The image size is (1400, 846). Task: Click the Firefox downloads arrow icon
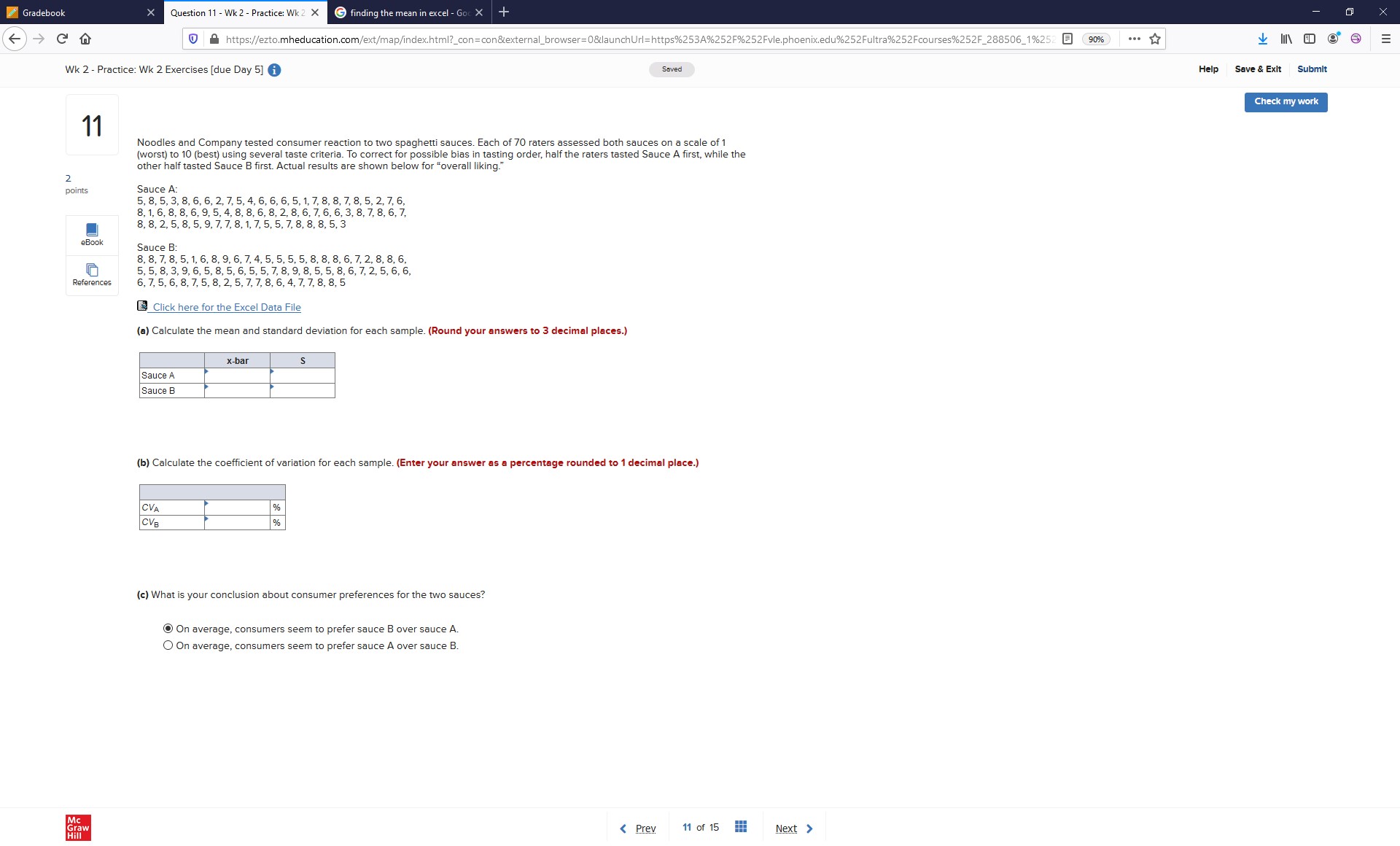click(1262, 39)
